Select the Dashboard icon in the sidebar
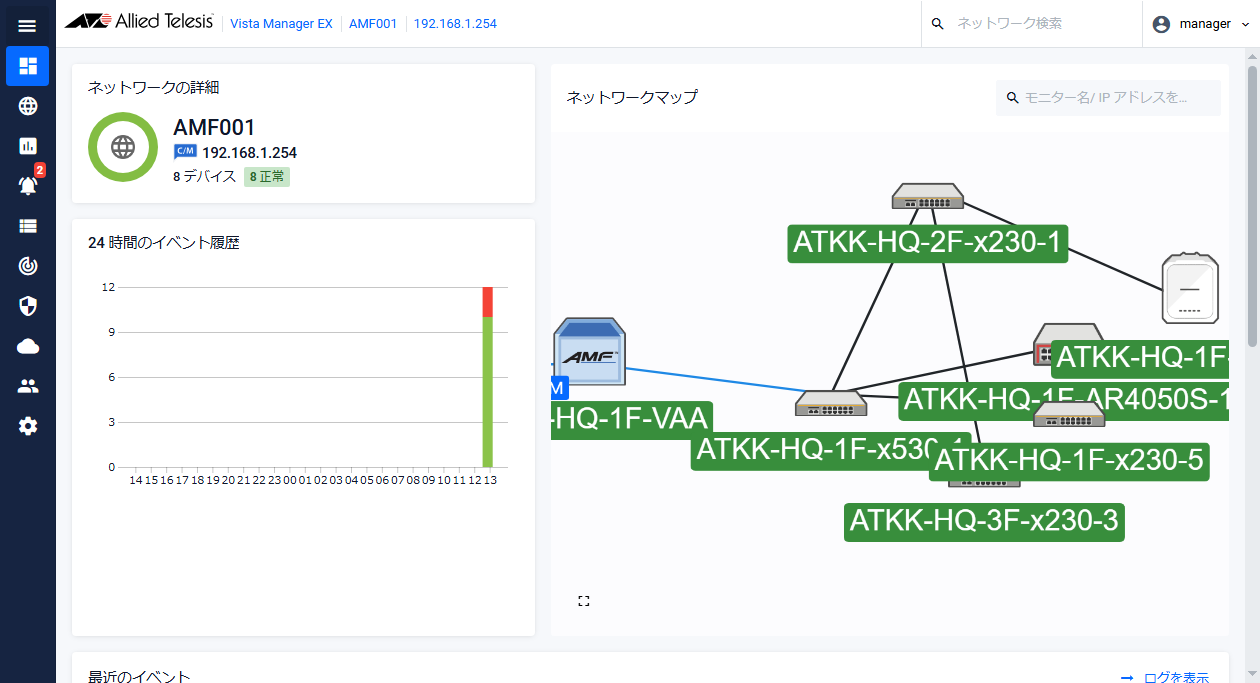This screenshot has height=683, width=1260. [x=28, y=66]
